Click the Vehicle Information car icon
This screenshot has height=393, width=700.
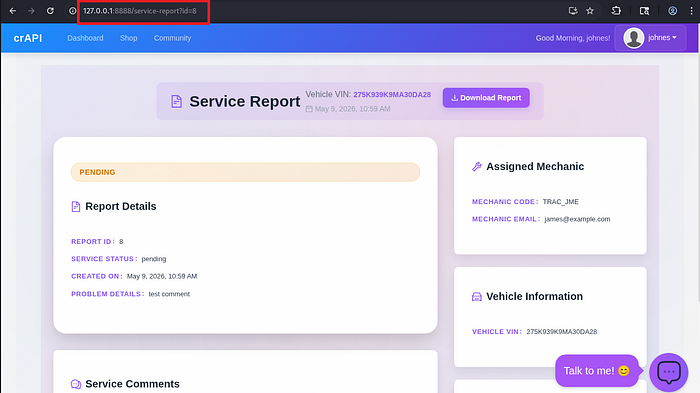477,297
